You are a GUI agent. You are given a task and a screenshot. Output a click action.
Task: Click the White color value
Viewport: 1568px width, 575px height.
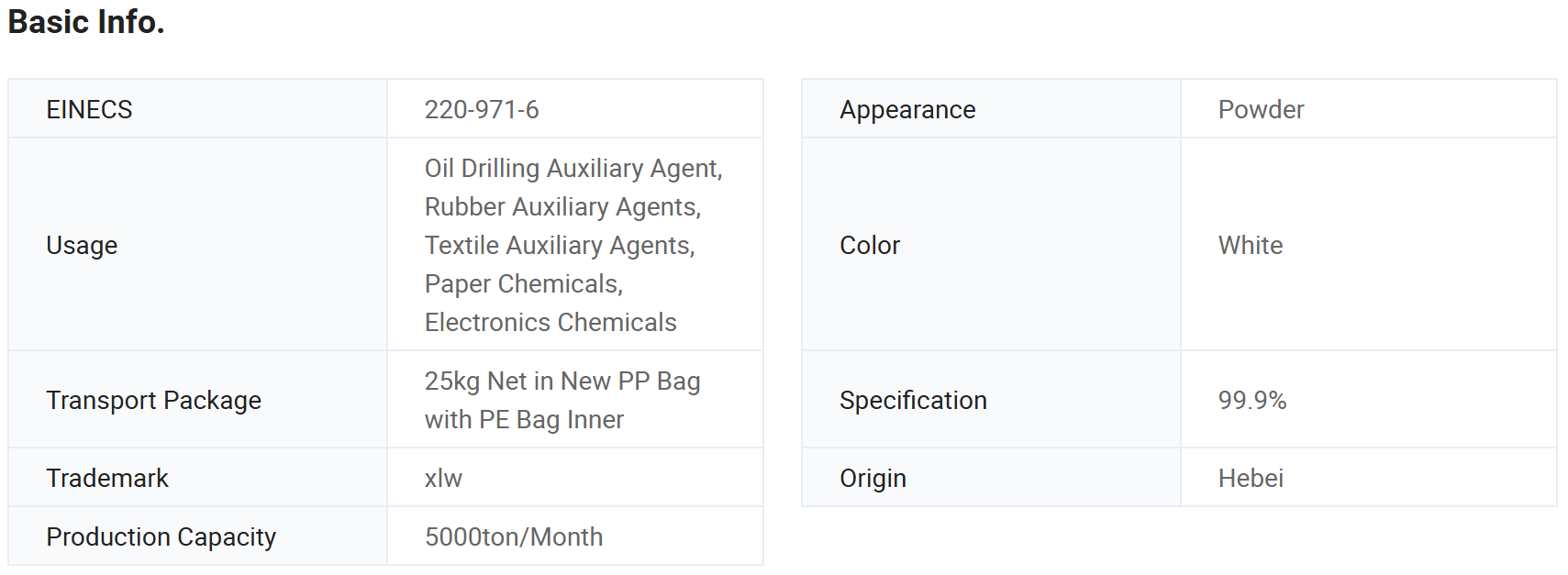tap(1251, 245)
